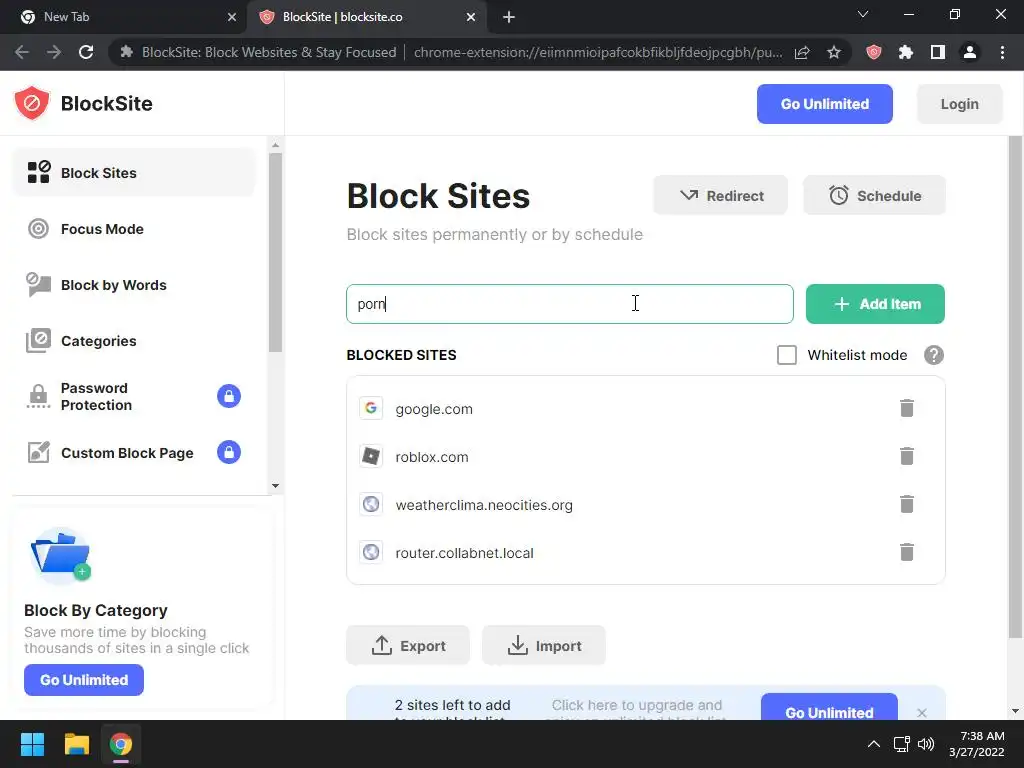Open Password Protection section
The height and width of the screenshot is (768, 1024).
coord(134,396)
